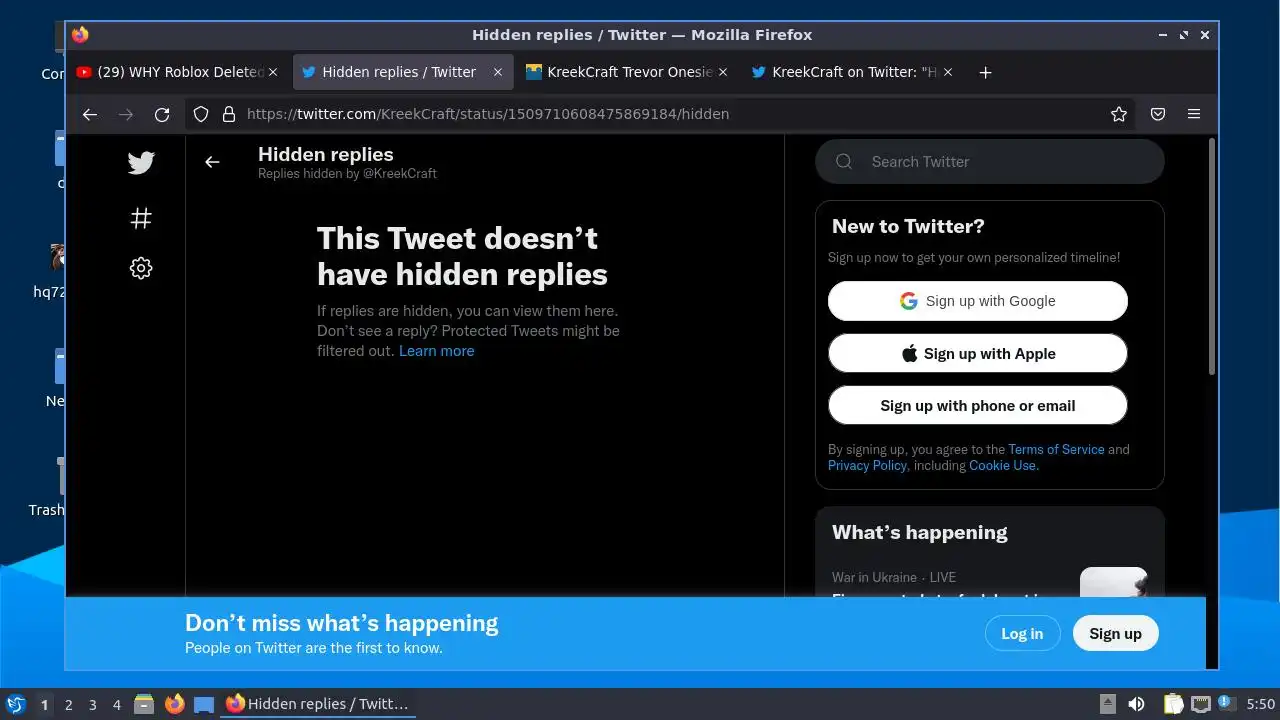Open the file manager taskbar icon
Screen dimensions: 1280x720
click(144, 704)
